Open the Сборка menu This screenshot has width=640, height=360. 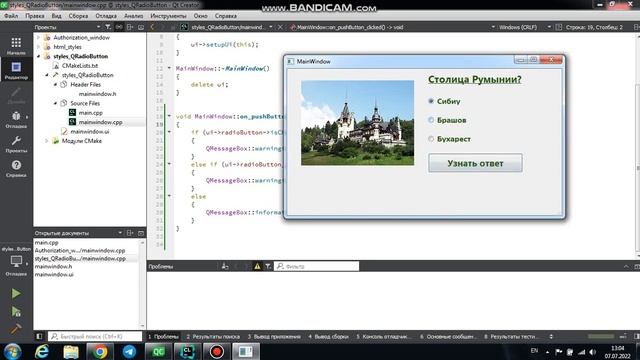pyautogui.click(x=78, y=16)
